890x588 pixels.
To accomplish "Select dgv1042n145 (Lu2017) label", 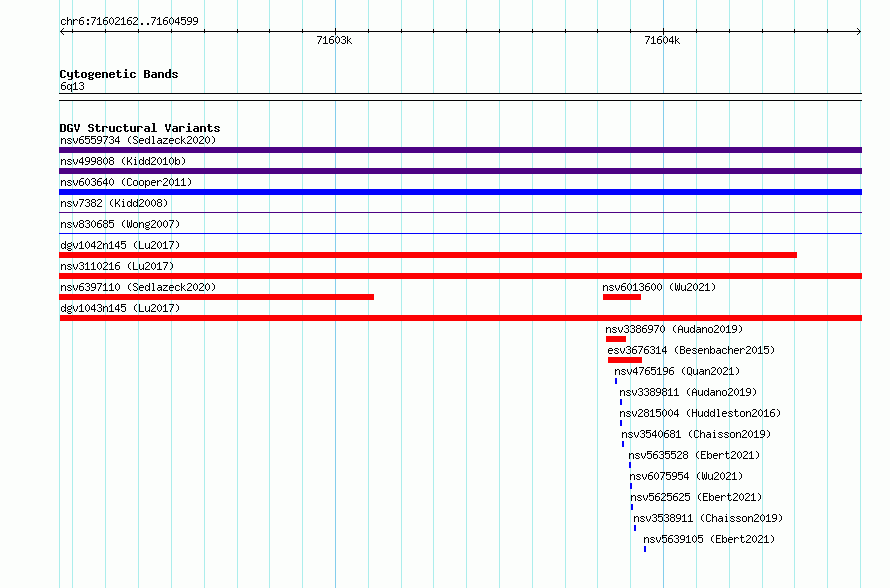I will tap(120, 245).
